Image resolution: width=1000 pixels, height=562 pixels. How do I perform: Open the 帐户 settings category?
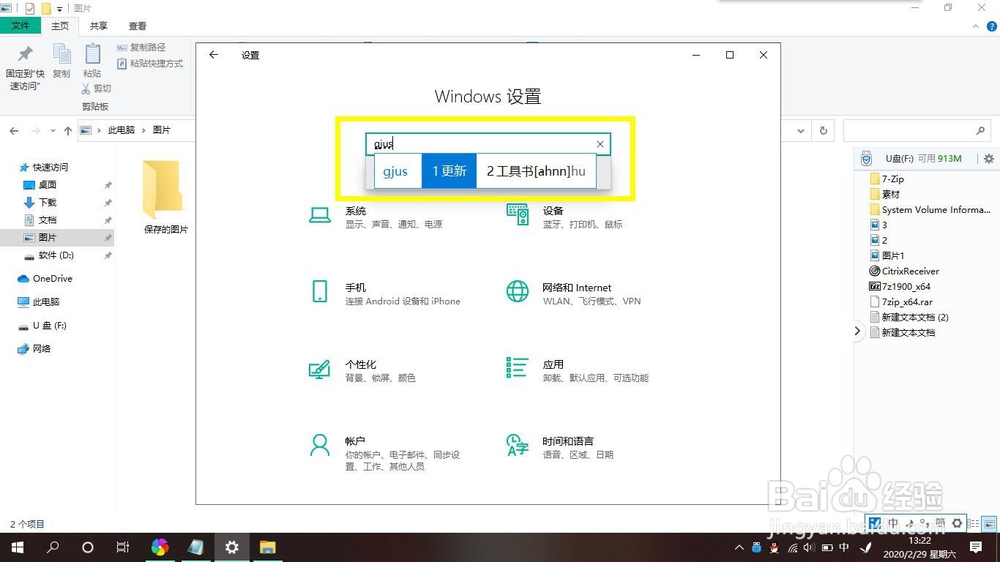tap(385, 453)
